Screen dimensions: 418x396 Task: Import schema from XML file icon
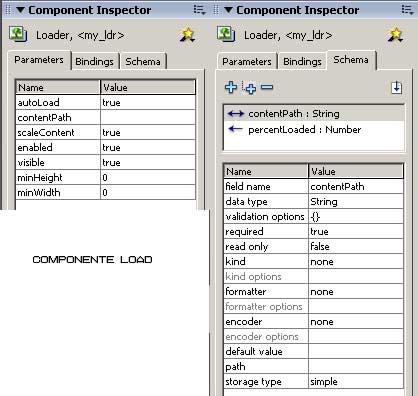[396, 87]
